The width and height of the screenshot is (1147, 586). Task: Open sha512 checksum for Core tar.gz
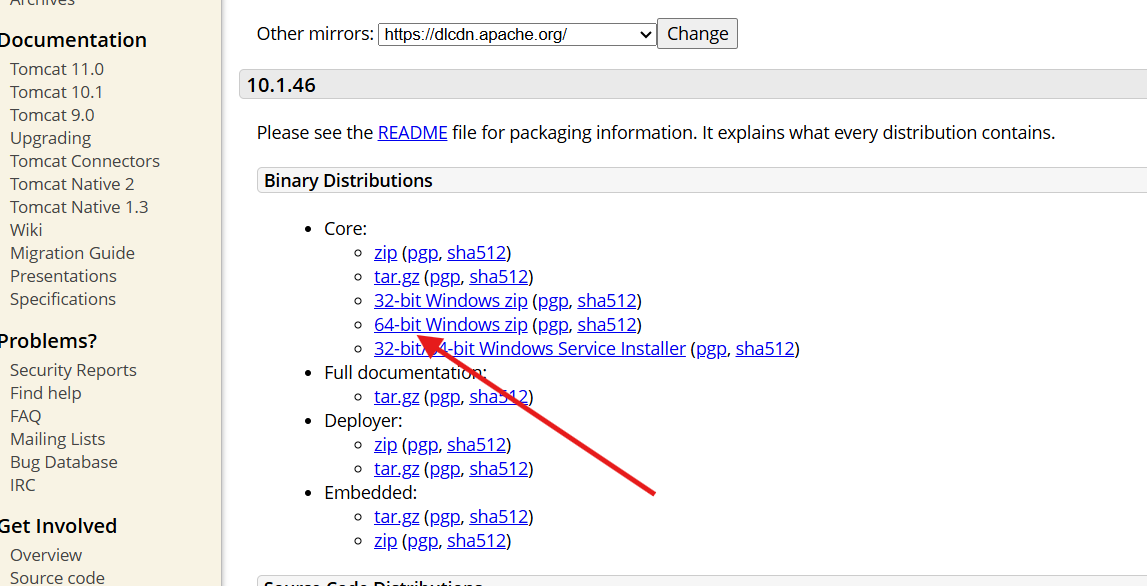click(499, 277)
